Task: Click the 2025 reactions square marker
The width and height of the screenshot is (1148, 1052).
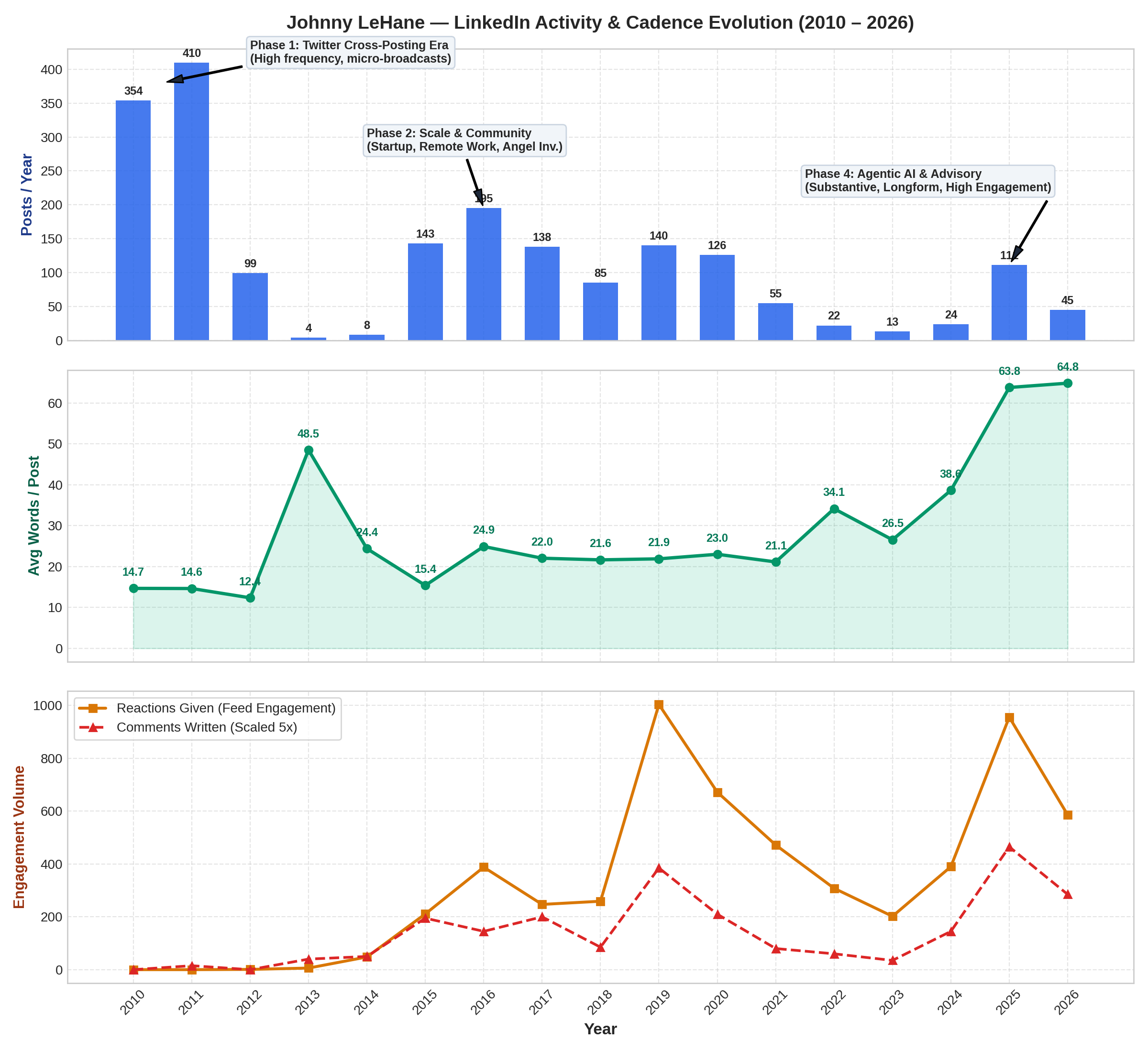Action: 1009,718
